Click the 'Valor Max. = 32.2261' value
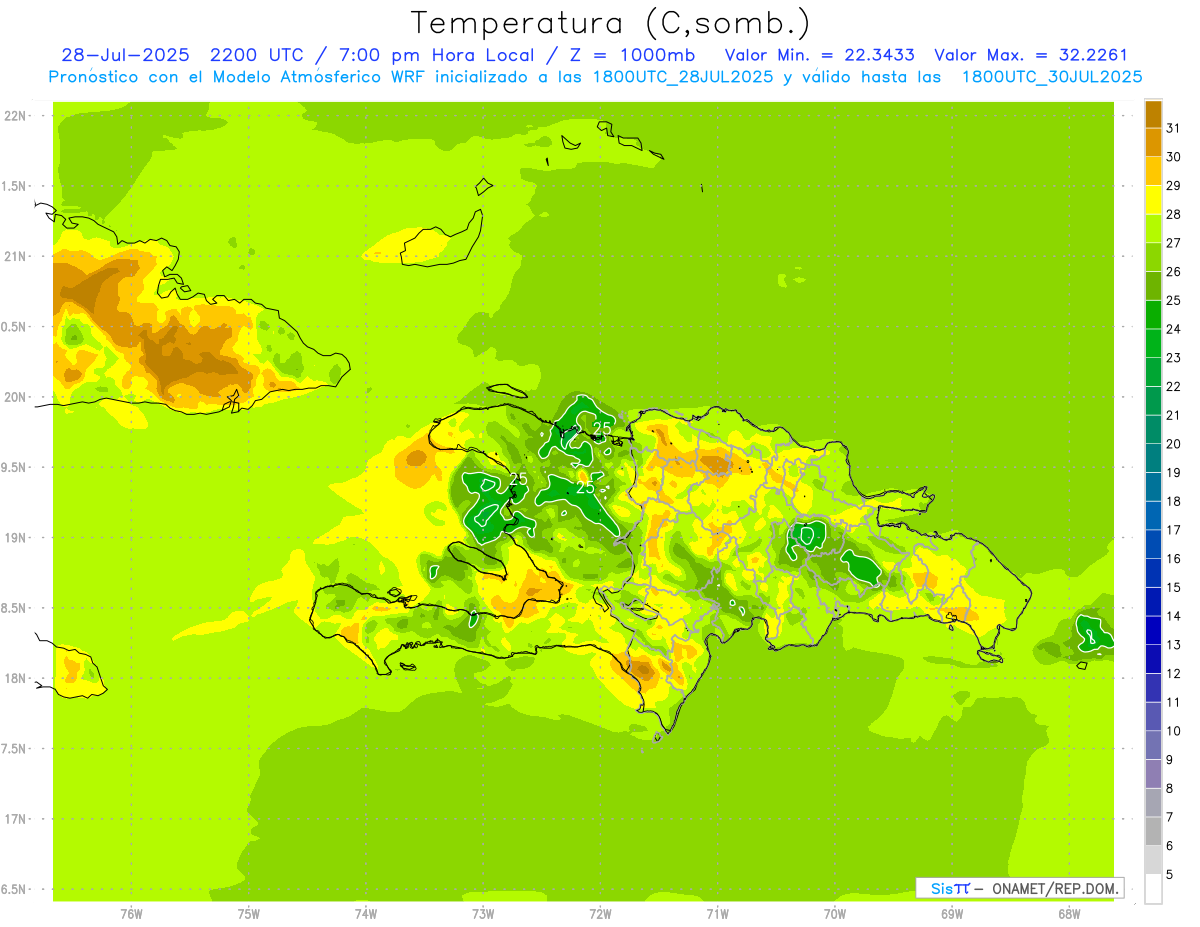The image size is (1200, 927). pos(1031,55)
